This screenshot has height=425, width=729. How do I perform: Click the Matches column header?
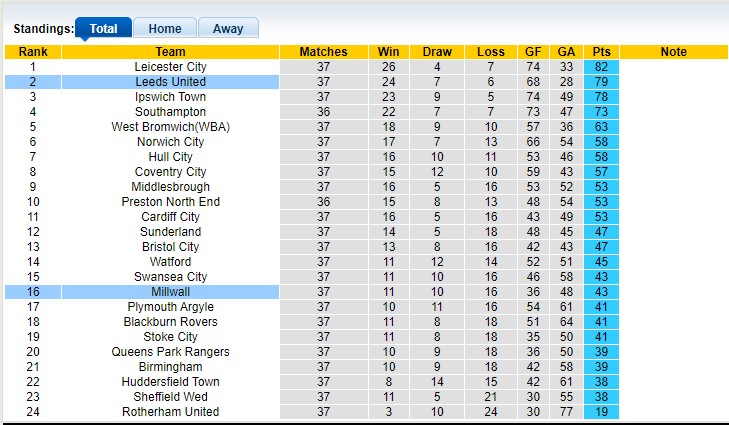(323, 52)
